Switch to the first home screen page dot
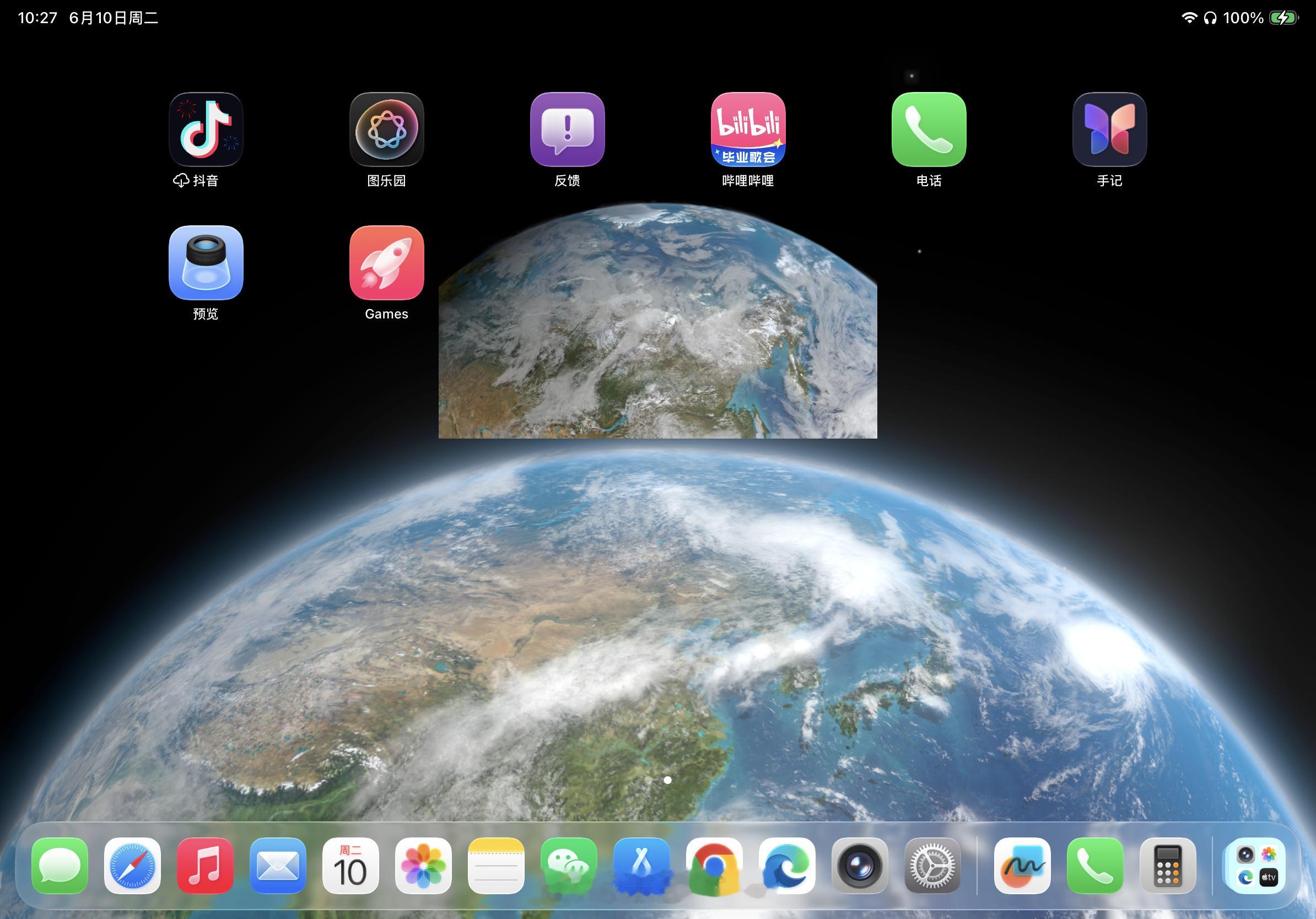Viewport: 1316px width, 919px height. coord(648,780)
